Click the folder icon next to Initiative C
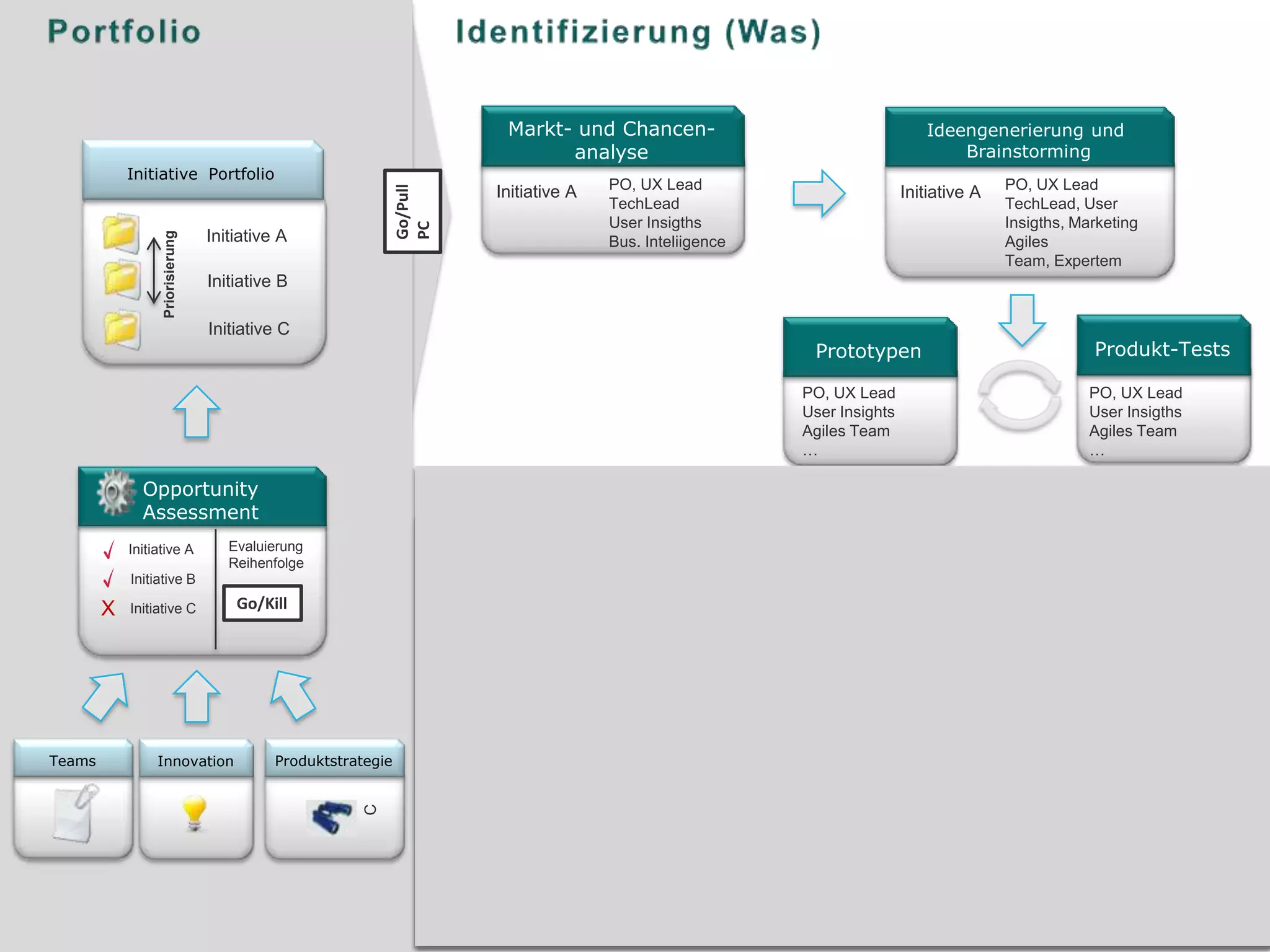The height and width of the screenshot is (952, 1270). click(122, 329)
